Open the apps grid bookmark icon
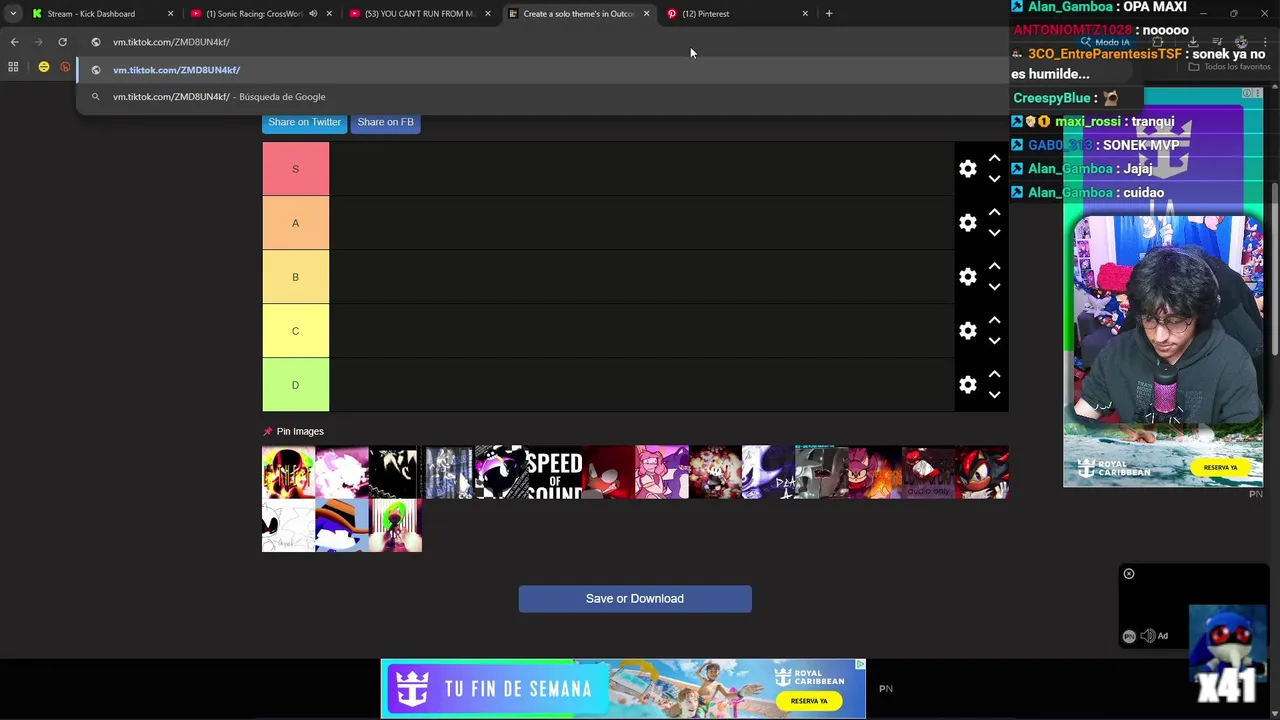The image size is (1280, 720). pos(13,67)
